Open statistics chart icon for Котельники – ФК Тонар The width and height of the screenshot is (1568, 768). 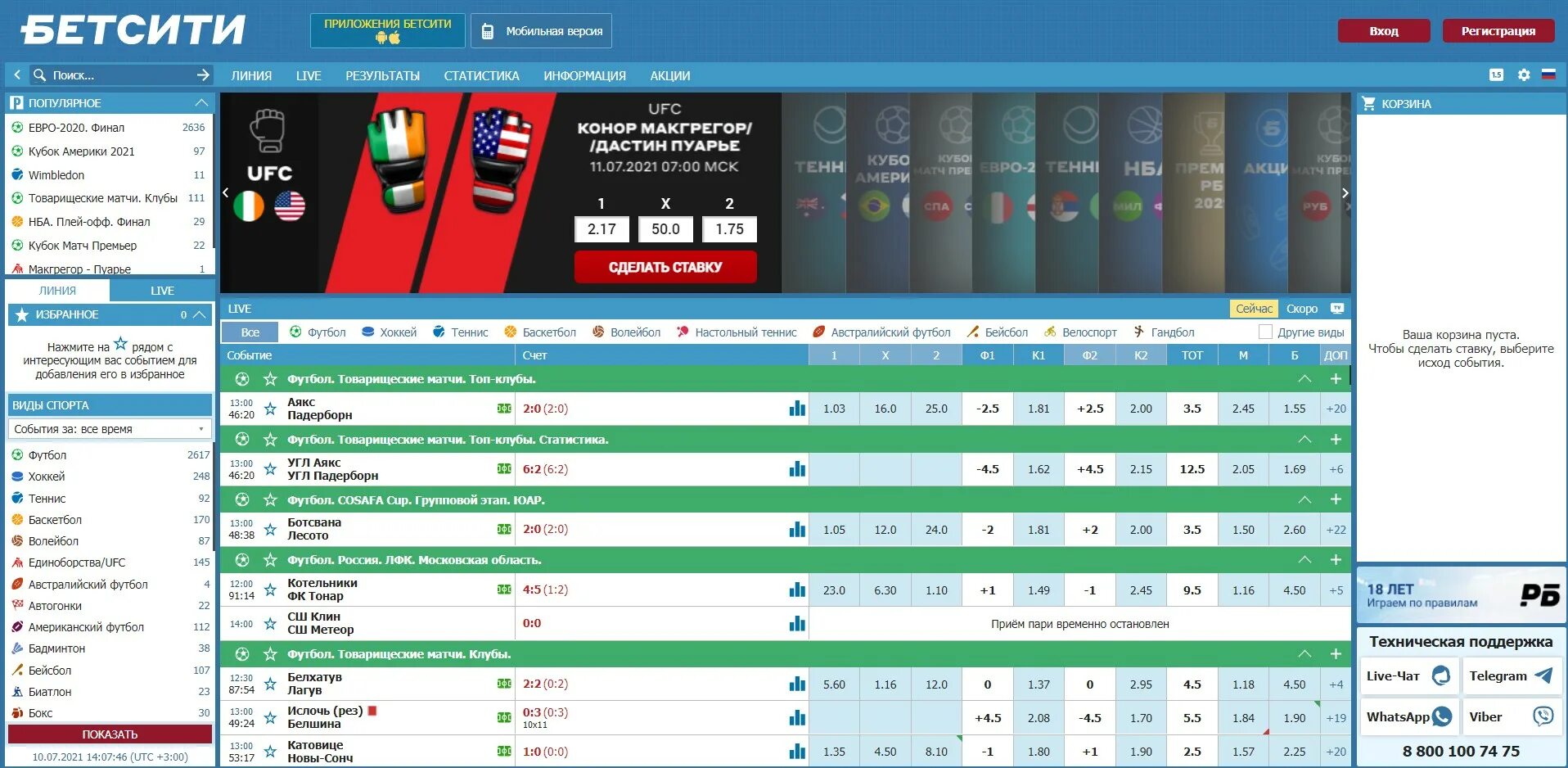pos(797,590)
